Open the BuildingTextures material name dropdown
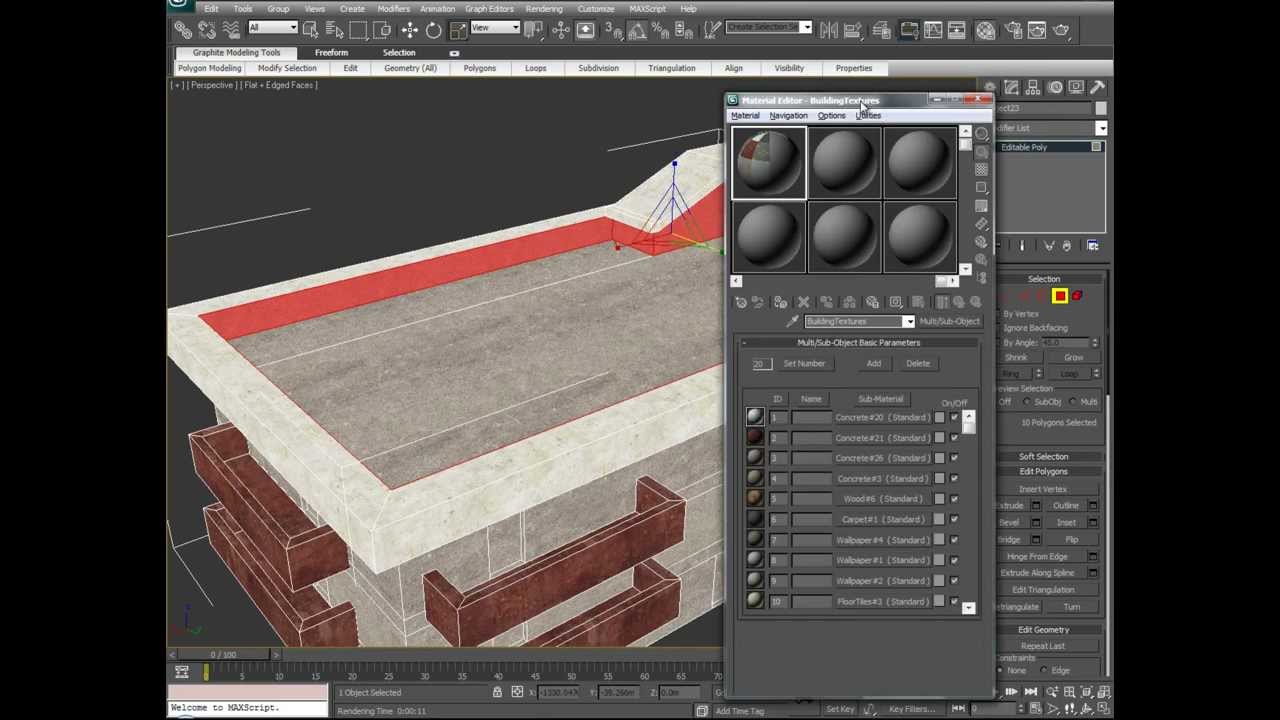Image resolution: width=1280 pixels, height=720 pixels. pos(908,322)
